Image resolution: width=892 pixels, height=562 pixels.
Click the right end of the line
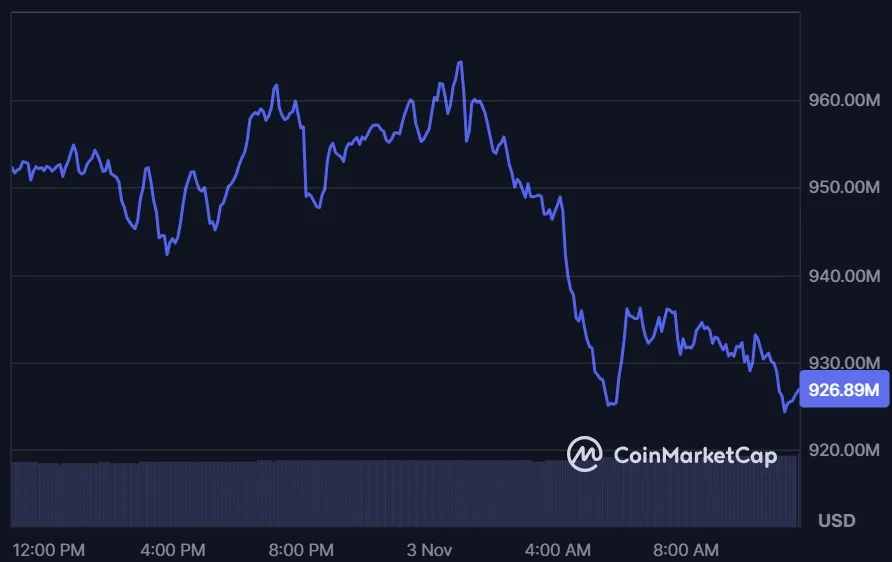(x=798, y=390)
